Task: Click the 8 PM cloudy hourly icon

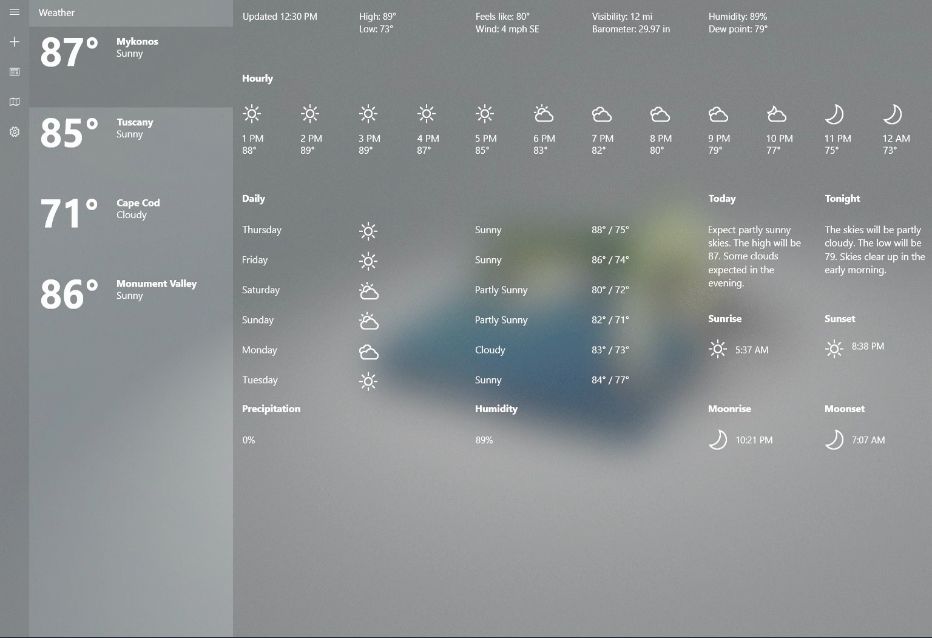Action: click(x=660, y=114)
